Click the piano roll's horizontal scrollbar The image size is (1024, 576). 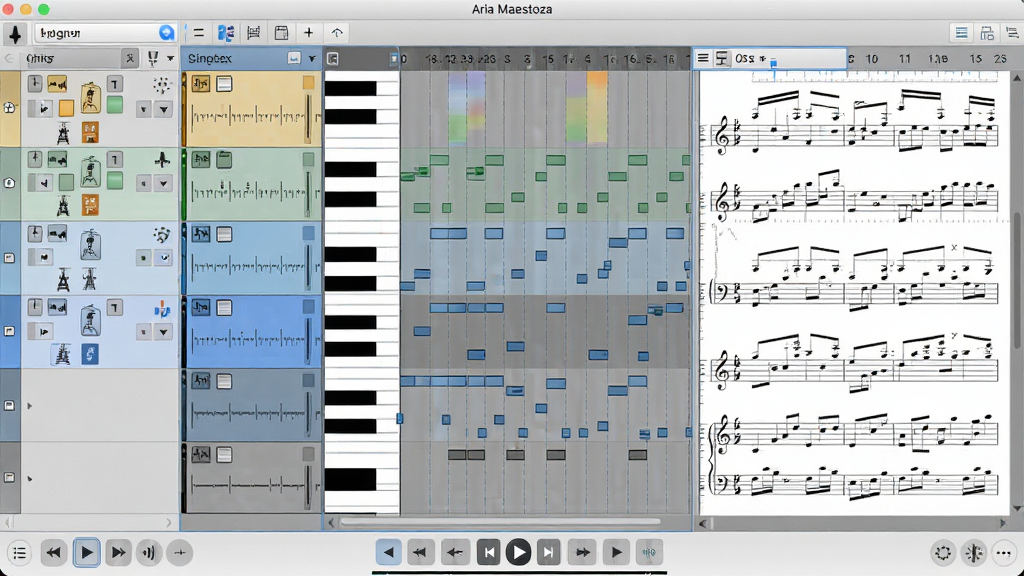pos(501,522)
